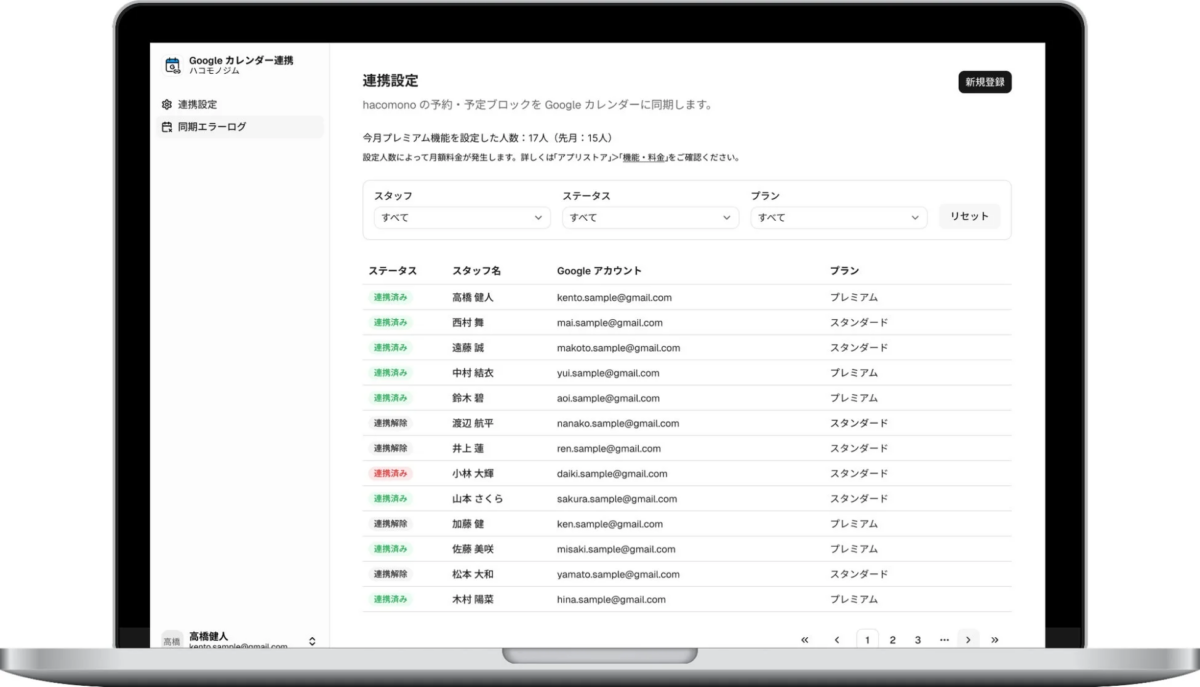Viewport: 1200px width, 687px height.
Task: Click sakura.sample@gmail.com account cell
Action: coord(617,498)
